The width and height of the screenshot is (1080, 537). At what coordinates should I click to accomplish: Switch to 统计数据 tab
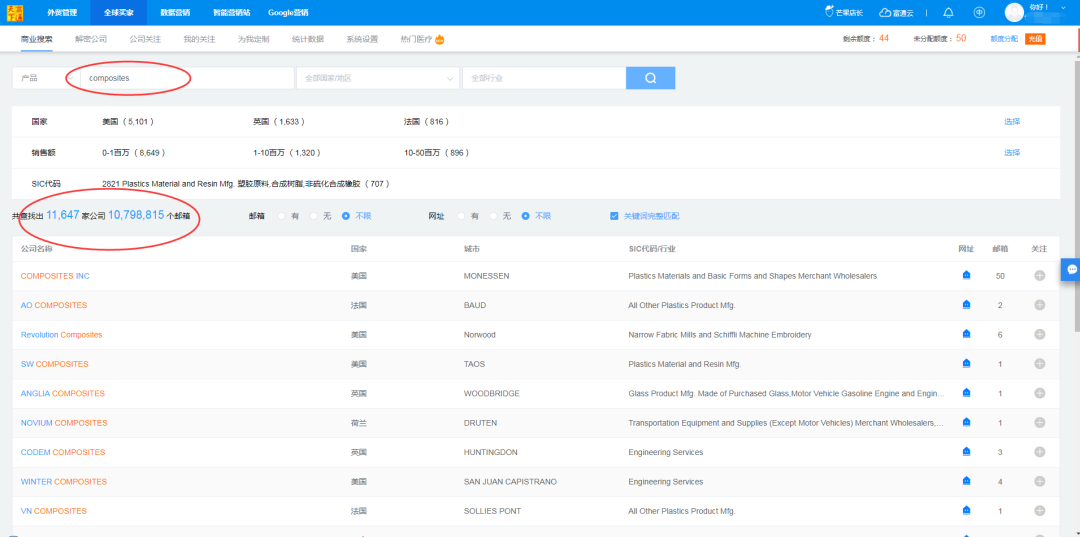pyautogui.click(x=308, y=39)
